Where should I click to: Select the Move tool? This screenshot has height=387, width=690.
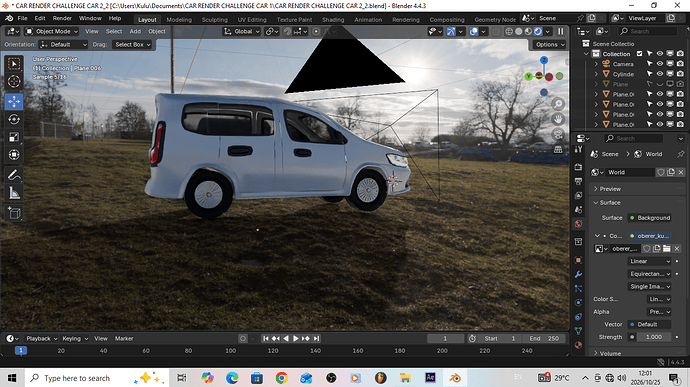[x=14, y=102]
